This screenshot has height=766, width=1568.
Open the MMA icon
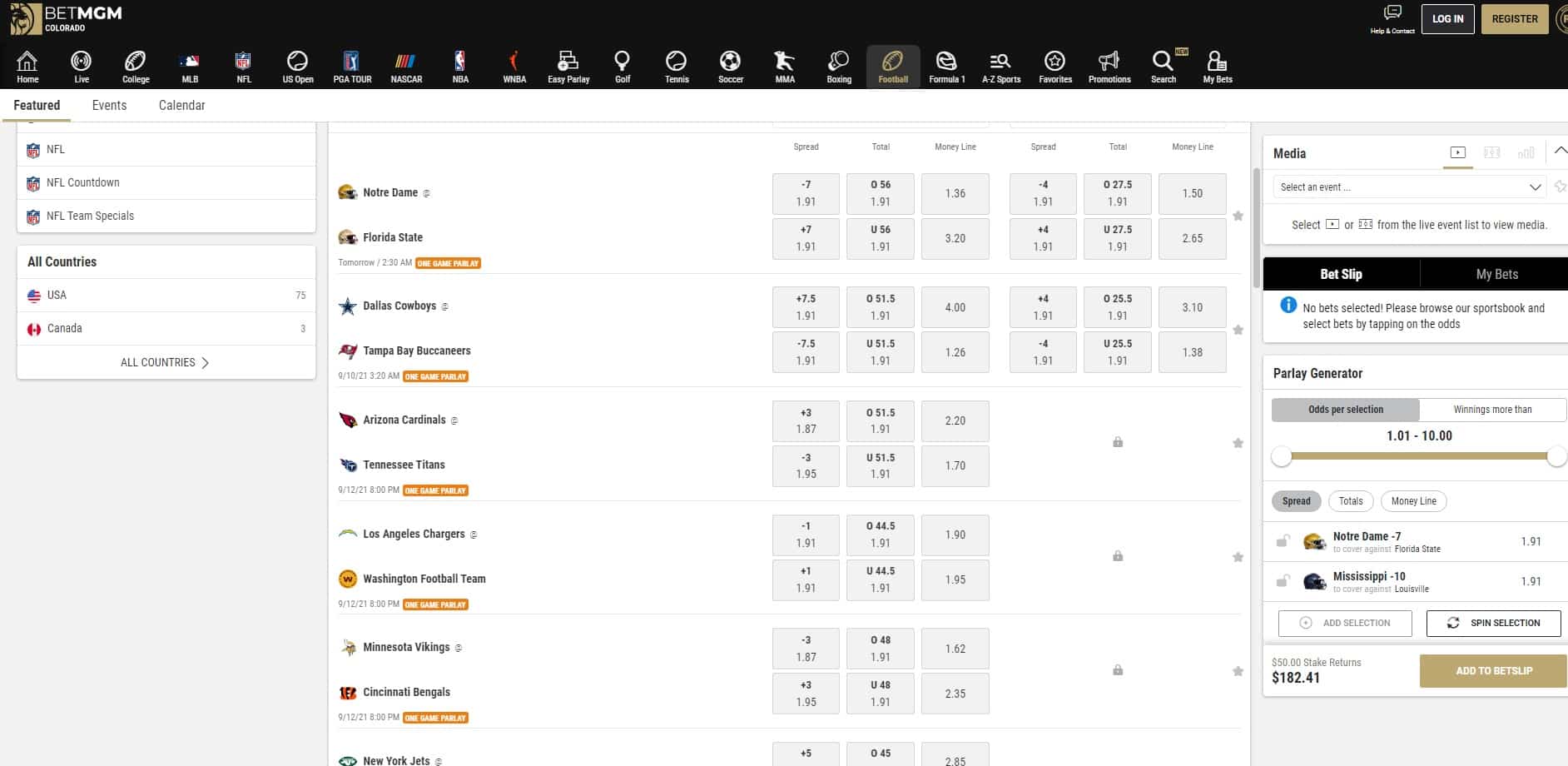click(785, 67)
